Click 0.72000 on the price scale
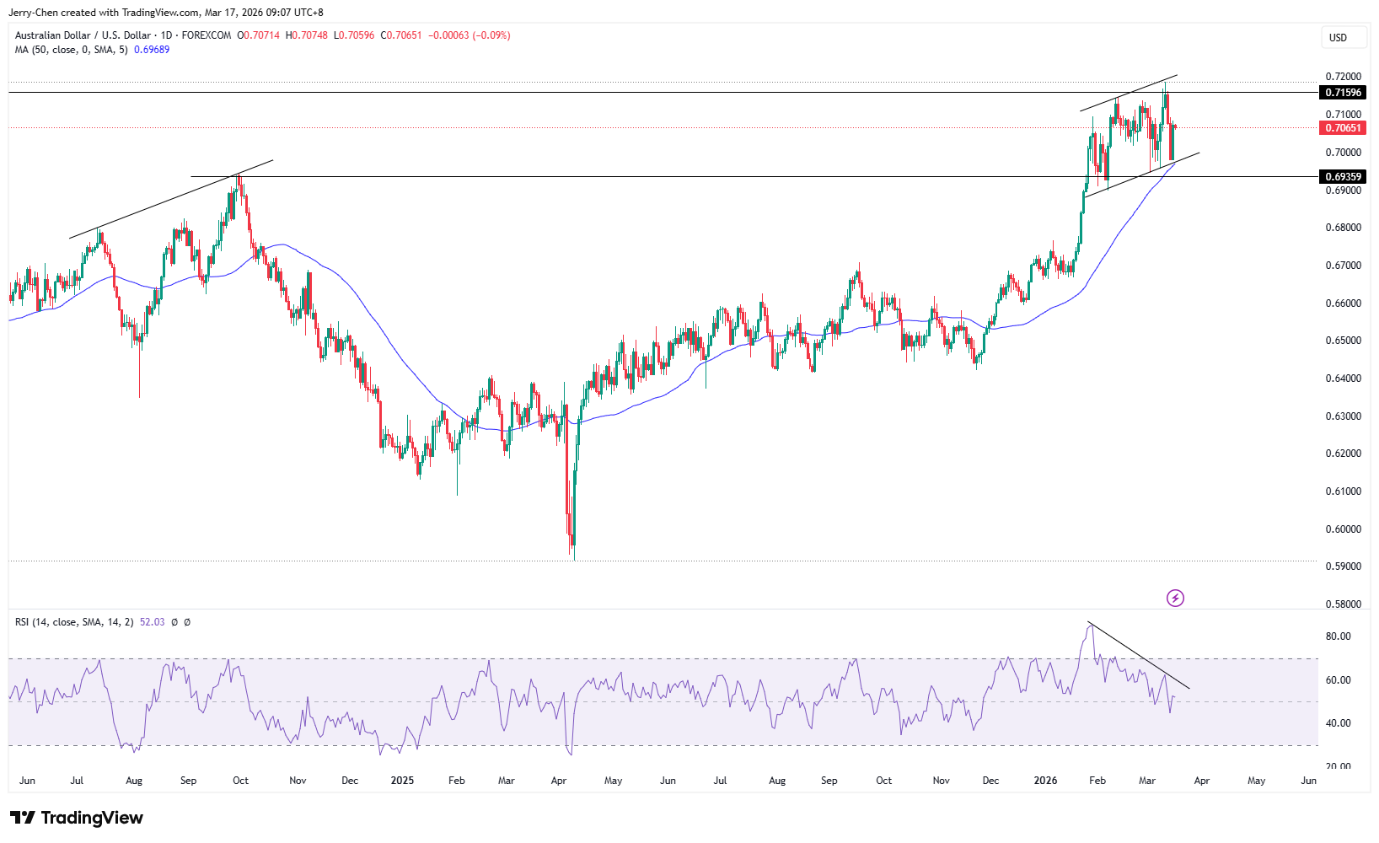The width and height of the screenshot is (1379, 843). [1342, 77]
